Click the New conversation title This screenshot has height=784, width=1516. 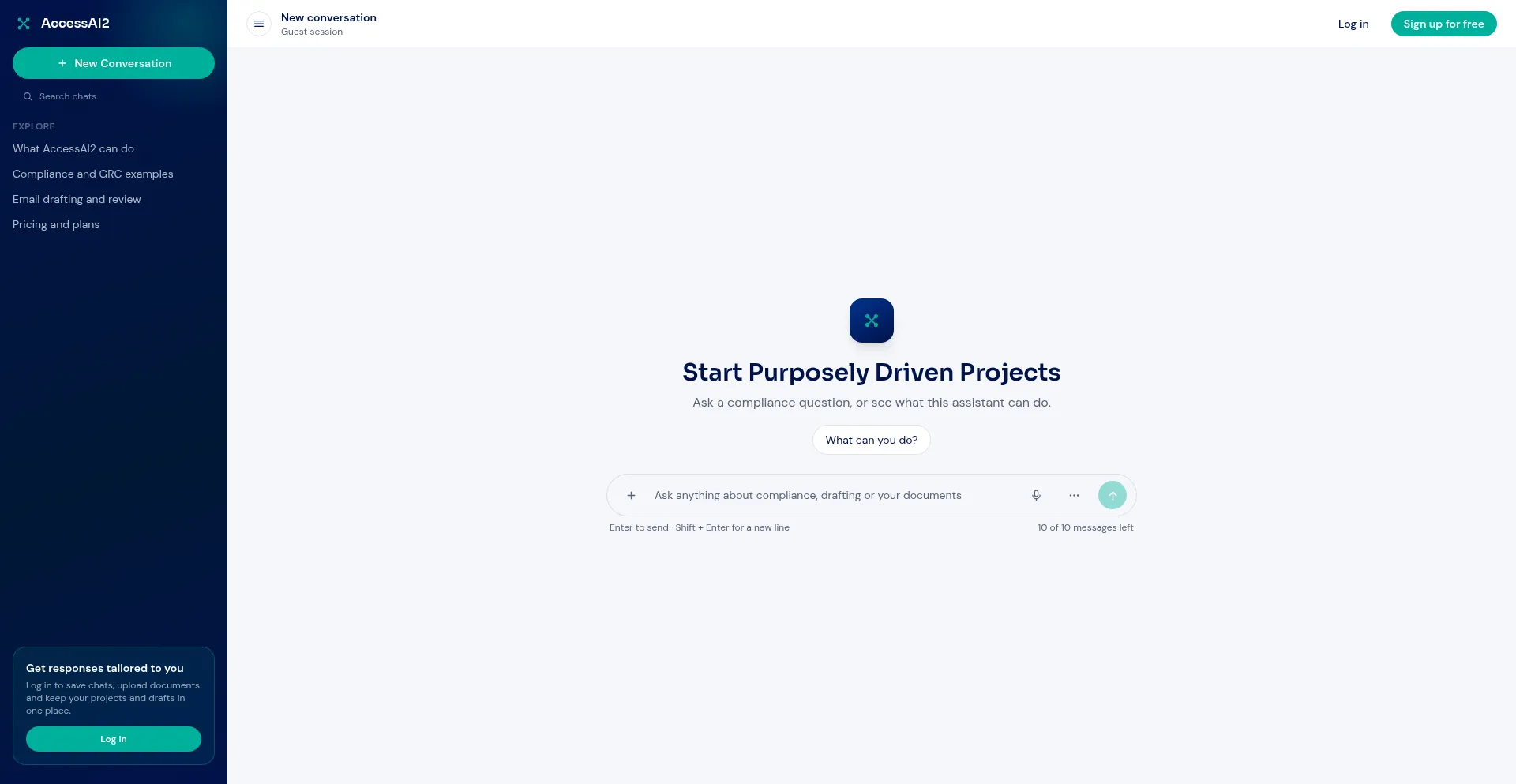328,17
